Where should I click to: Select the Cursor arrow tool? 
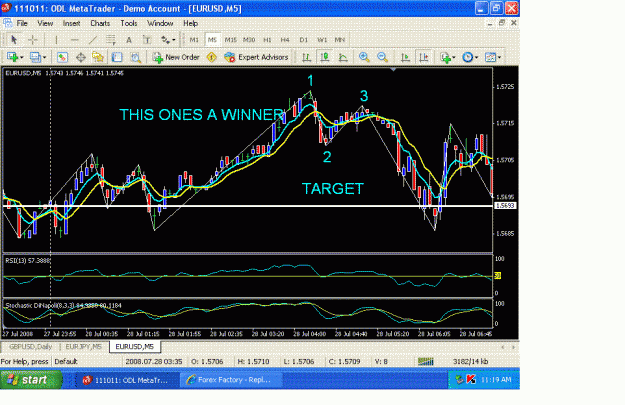coord(14,40)
